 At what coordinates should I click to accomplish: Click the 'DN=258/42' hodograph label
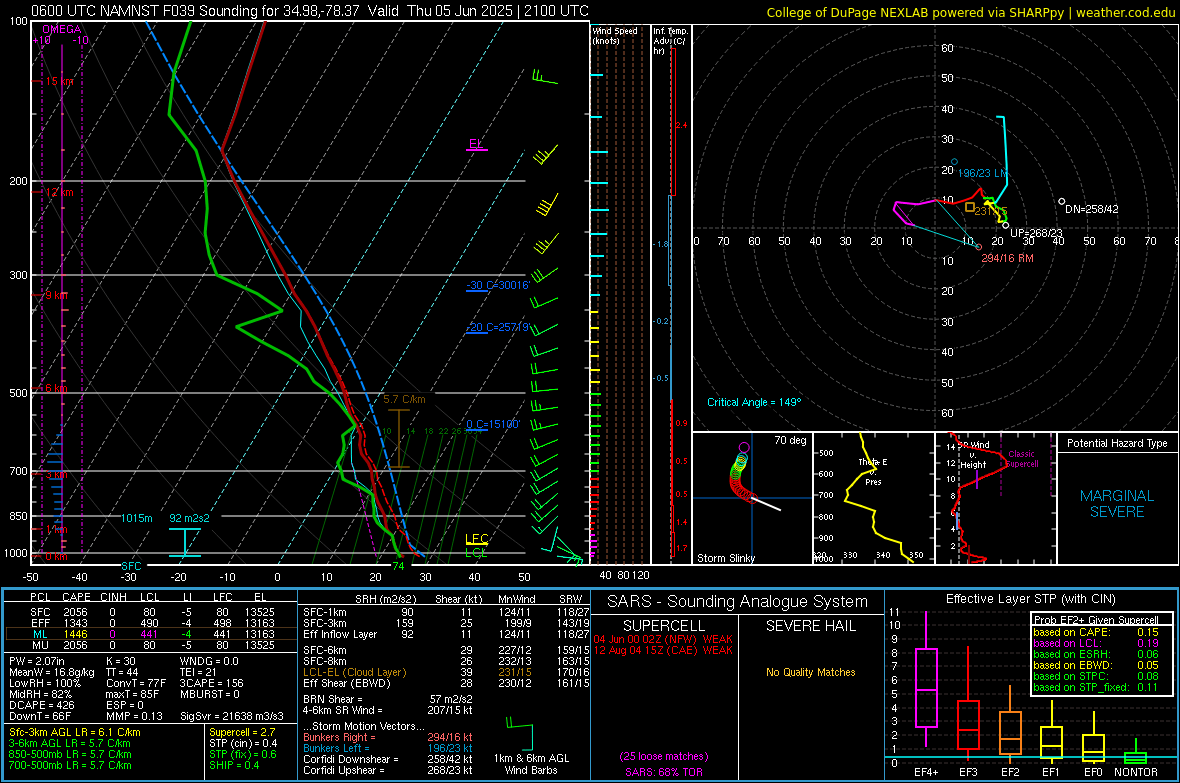coord(1092,209)
